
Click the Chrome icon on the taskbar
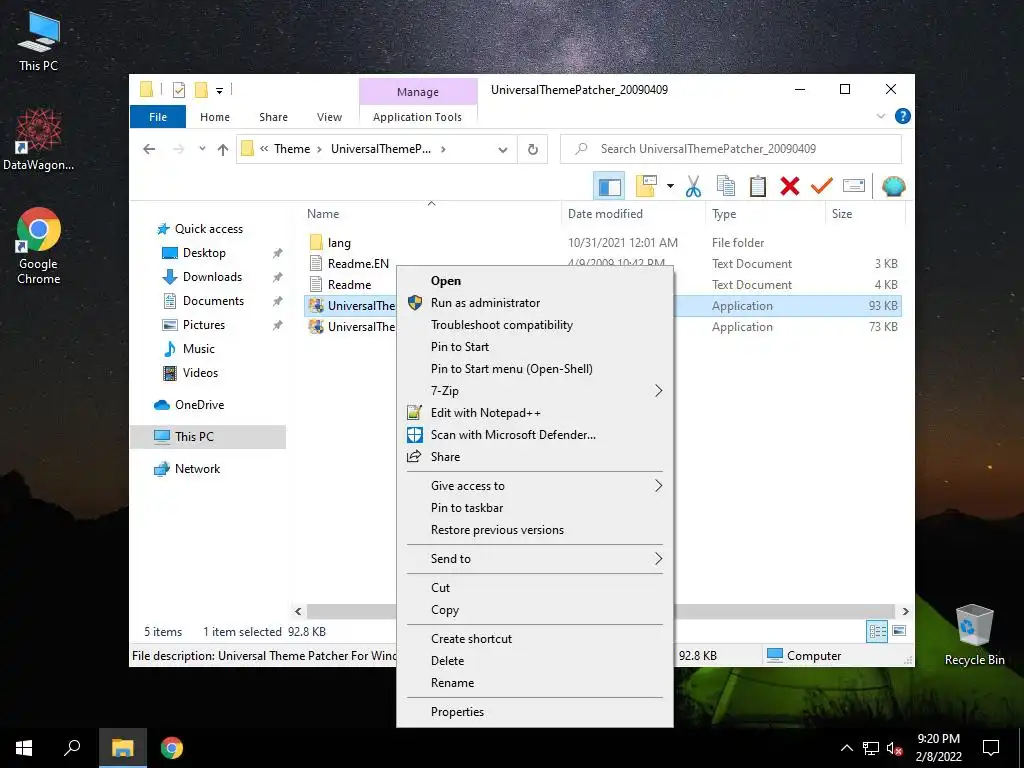172,748
